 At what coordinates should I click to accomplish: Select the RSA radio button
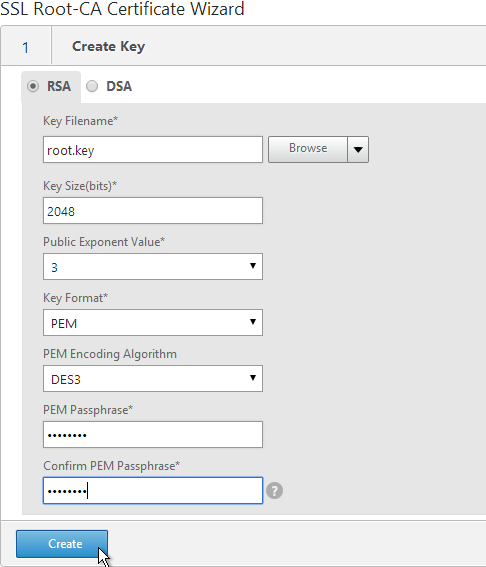[33, 86]
